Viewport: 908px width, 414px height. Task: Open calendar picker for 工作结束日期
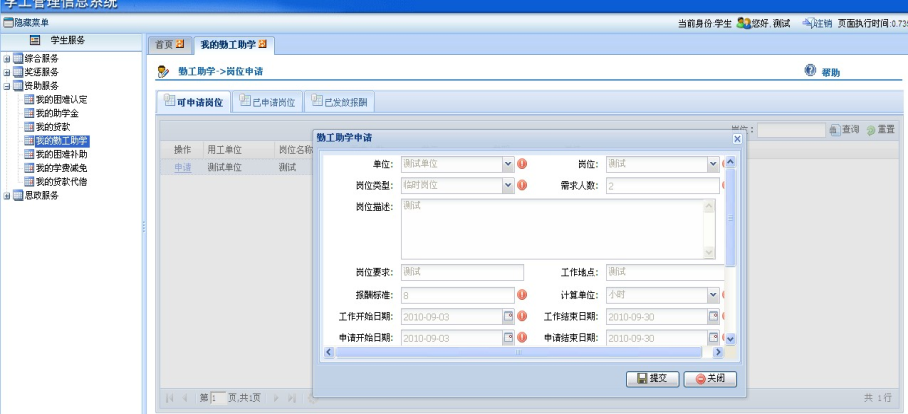pos(714,317)
